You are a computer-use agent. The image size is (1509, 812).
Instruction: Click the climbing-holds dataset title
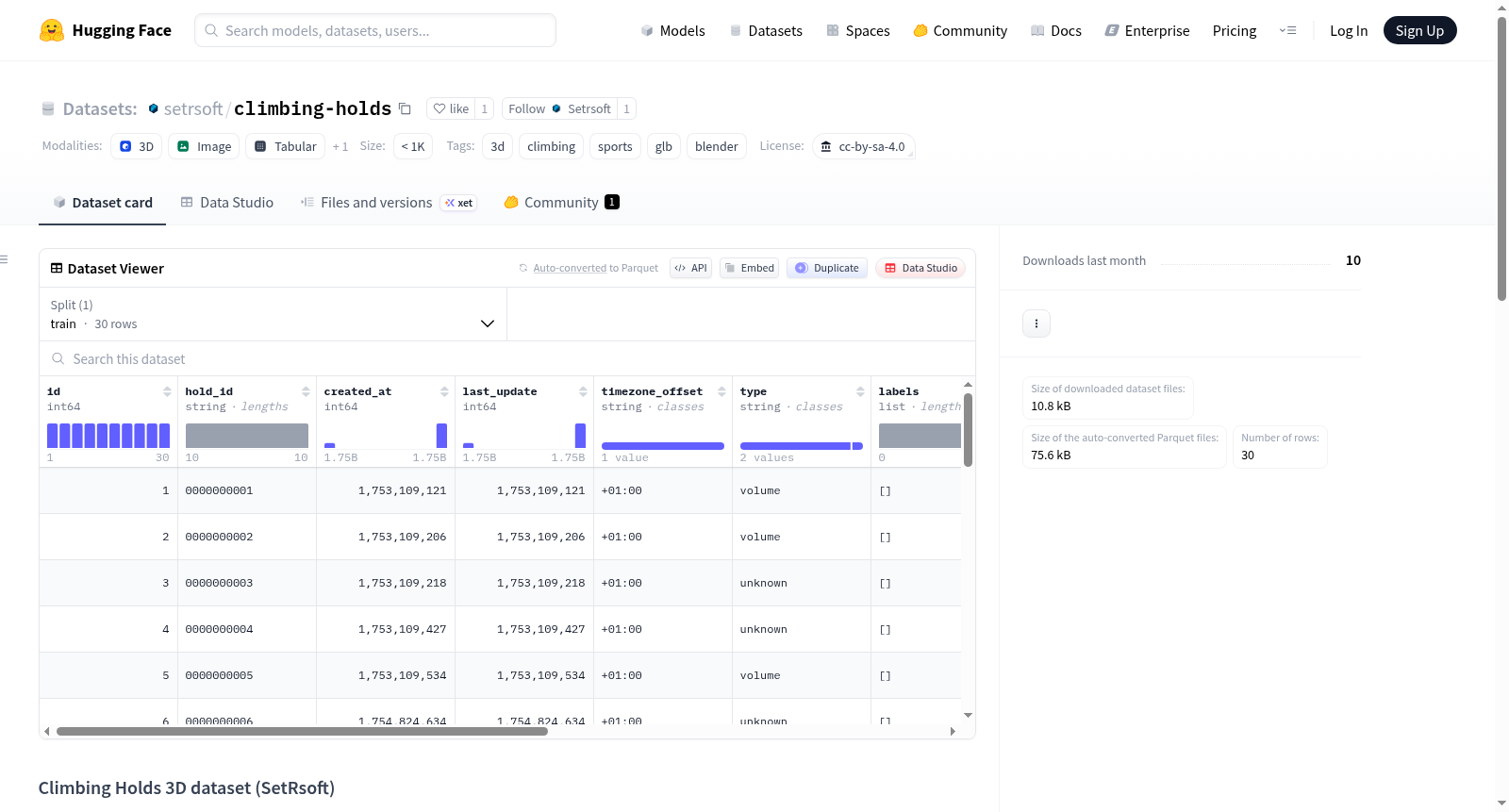tap(312, 108)
